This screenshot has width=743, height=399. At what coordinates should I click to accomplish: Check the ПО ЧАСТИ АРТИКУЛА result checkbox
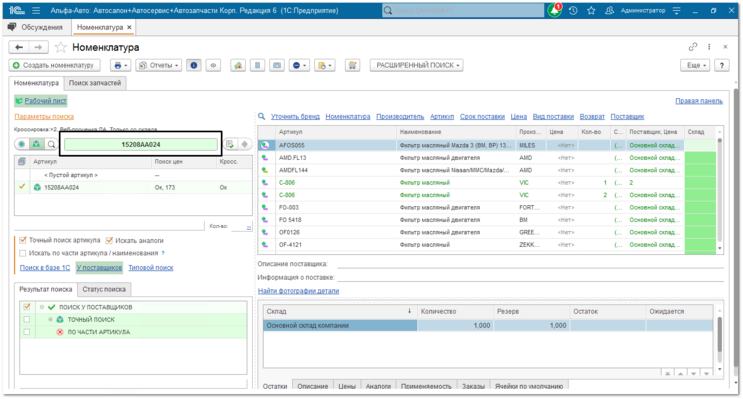click(x=27, y=332)
